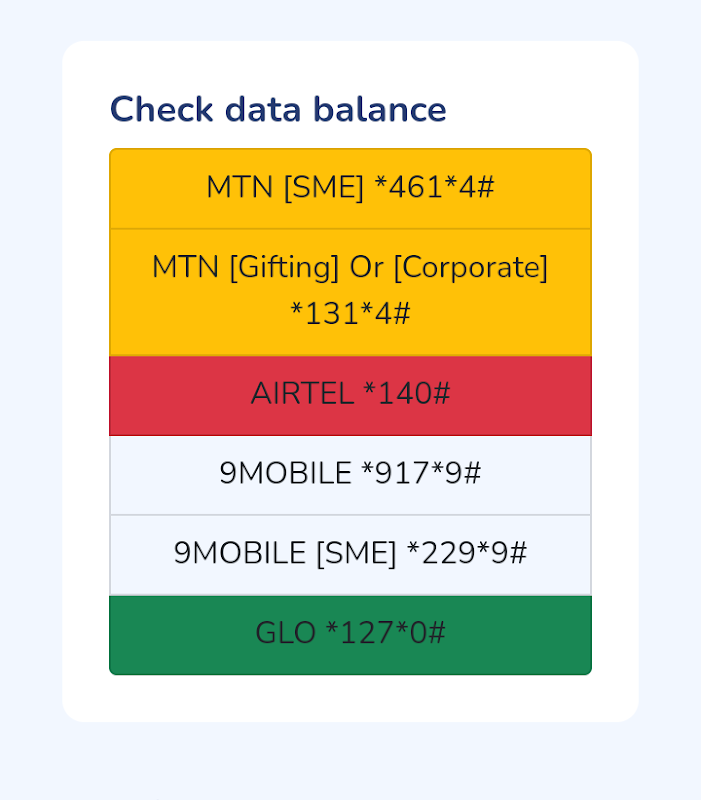The width and height of the screenshot is (701, 800).
Task: Select the green GLO *127*0# row
Action: coord(350,635)
